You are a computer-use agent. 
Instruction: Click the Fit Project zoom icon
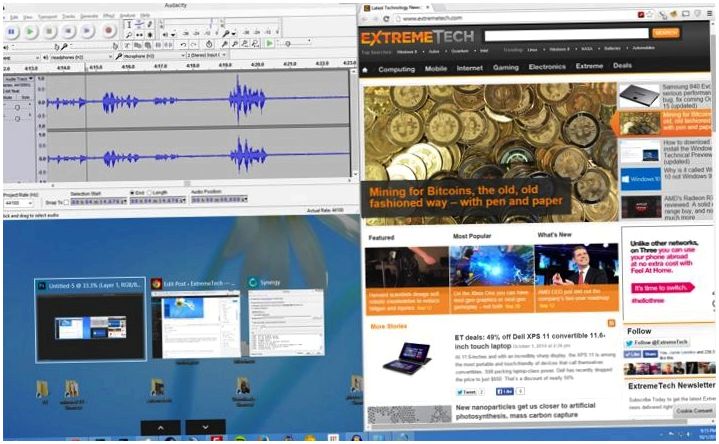point(255,44)
